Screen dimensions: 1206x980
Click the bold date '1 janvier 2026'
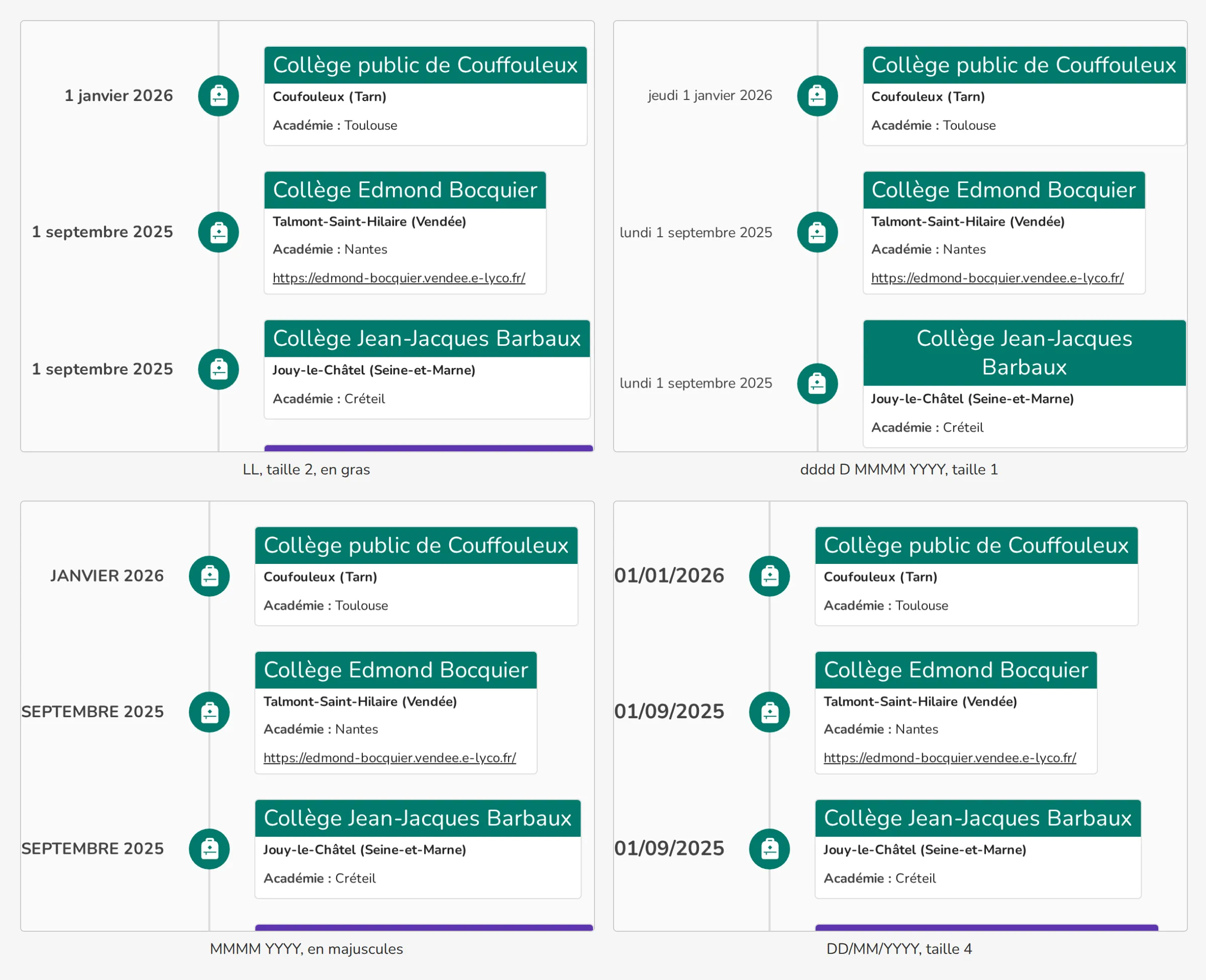(119, 95)
